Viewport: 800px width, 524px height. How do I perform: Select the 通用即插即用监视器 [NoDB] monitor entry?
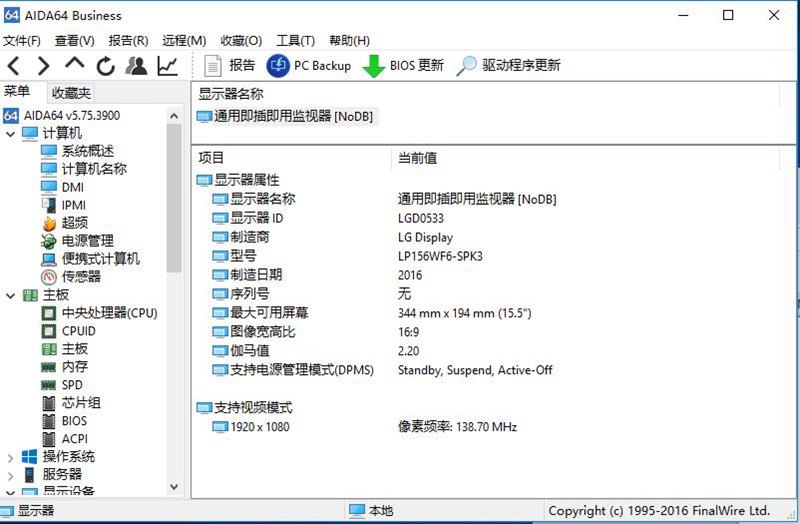(x=285, y=116)
